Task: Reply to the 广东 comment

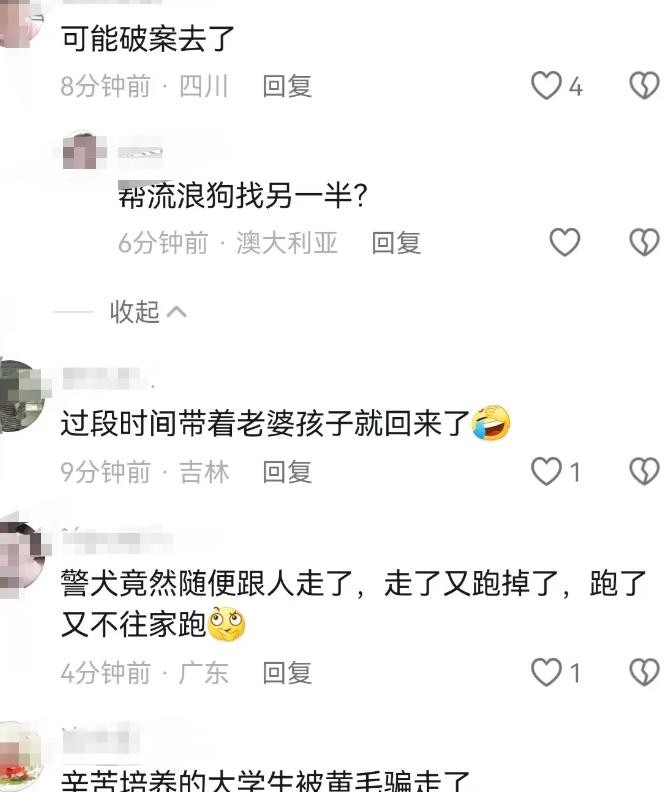Action: tap(287, 672)
